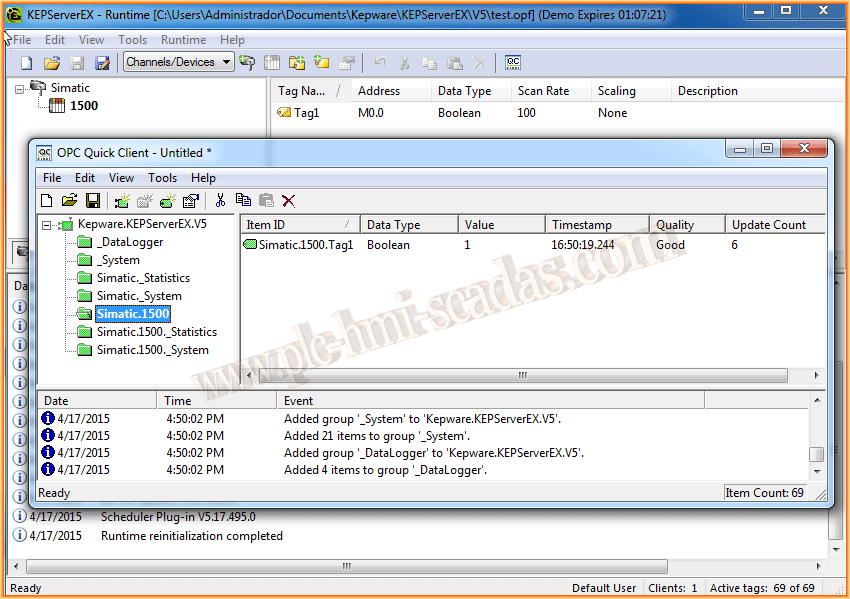
Task: Select the _DataLogger group in the tree
Action: click(x=130, y=242)
